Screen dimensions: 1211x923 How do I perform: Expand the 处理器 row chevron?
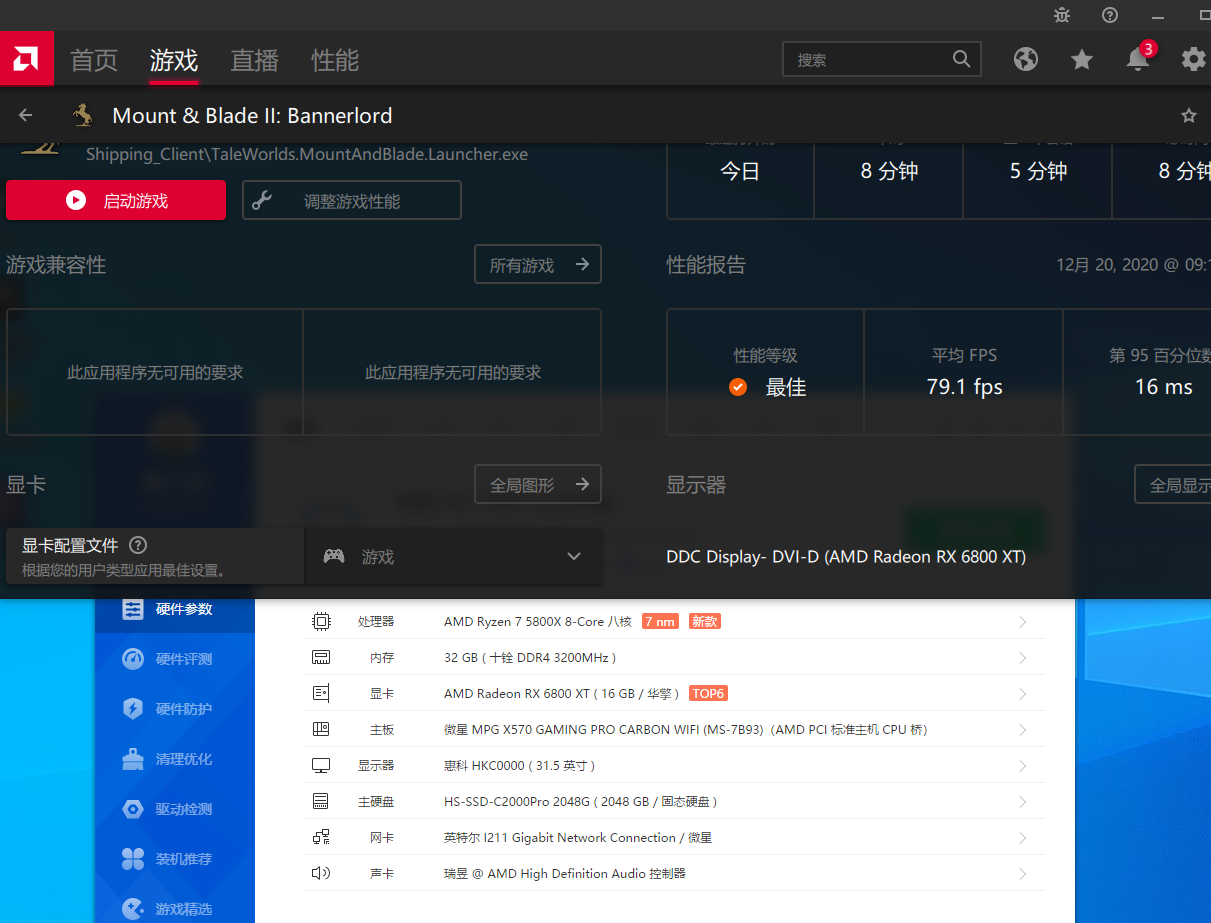click(1022, 622)
